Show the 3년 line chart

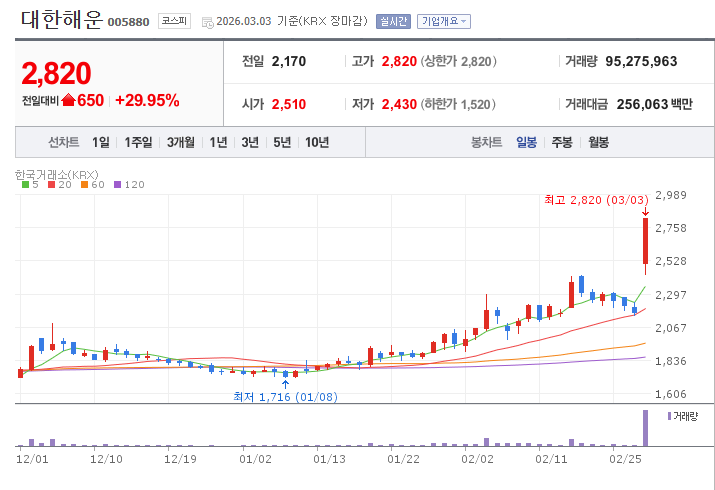pyautogui.click(x=250, y=142)
